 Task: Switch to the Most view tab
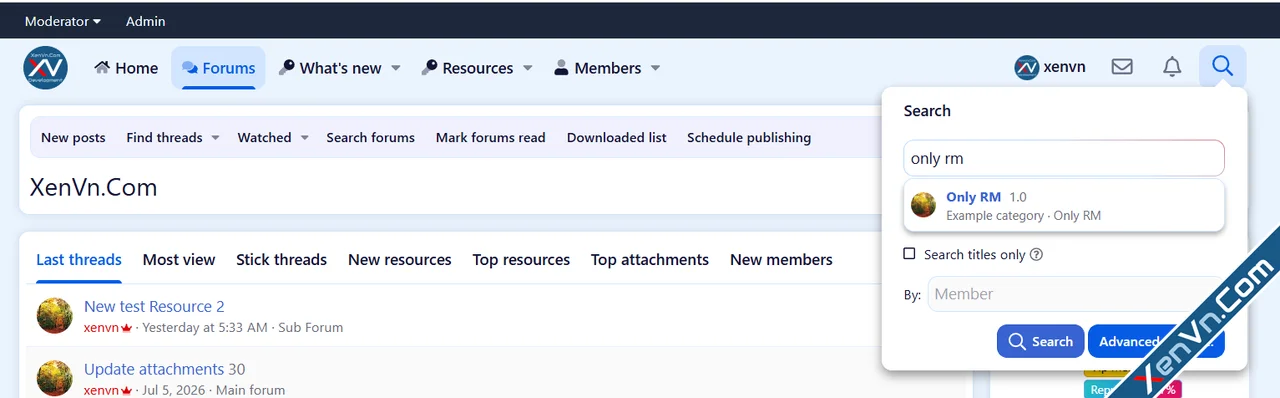coord(179,259)
